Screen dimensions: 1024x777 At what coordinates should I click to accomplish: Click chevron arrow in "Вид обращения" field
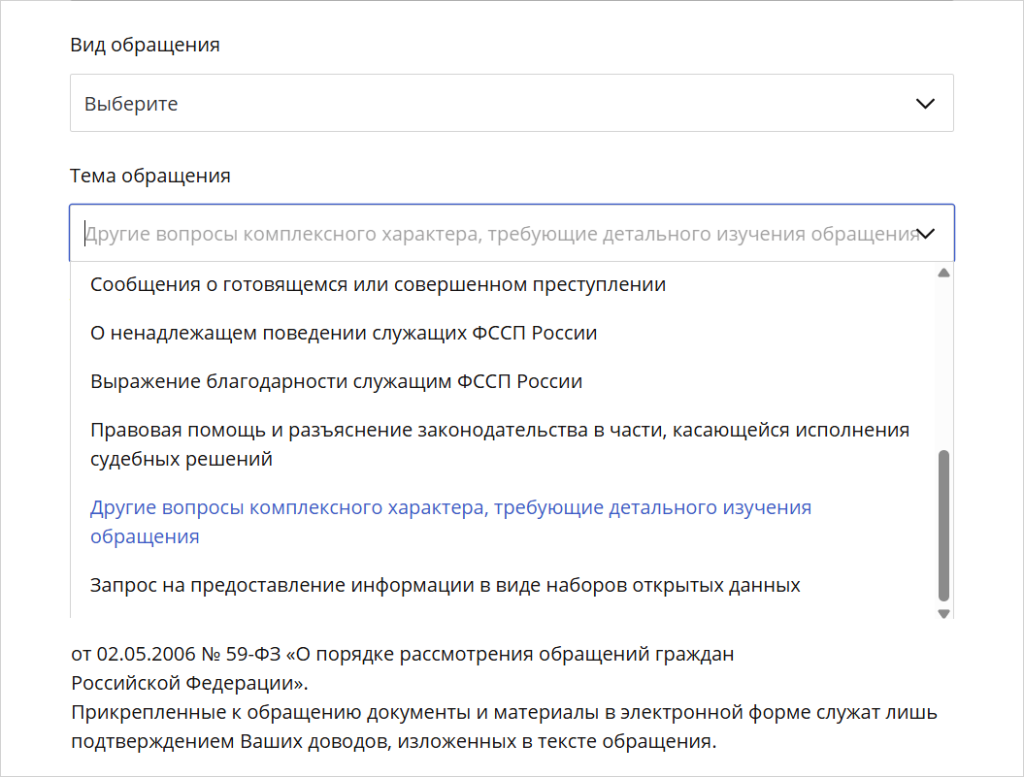click(x=925, y=103)
